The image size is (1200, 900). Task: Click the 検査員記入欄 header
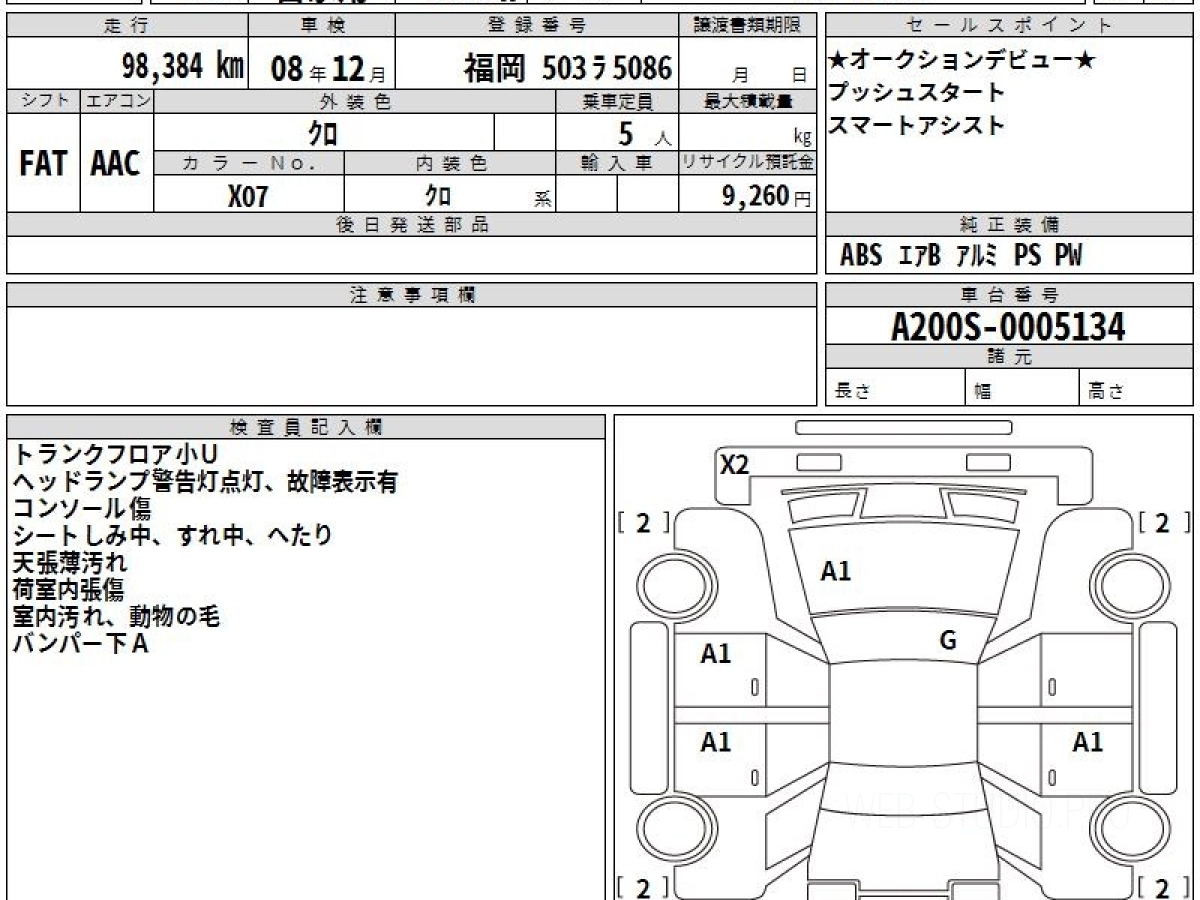click(x=306, y=427)
